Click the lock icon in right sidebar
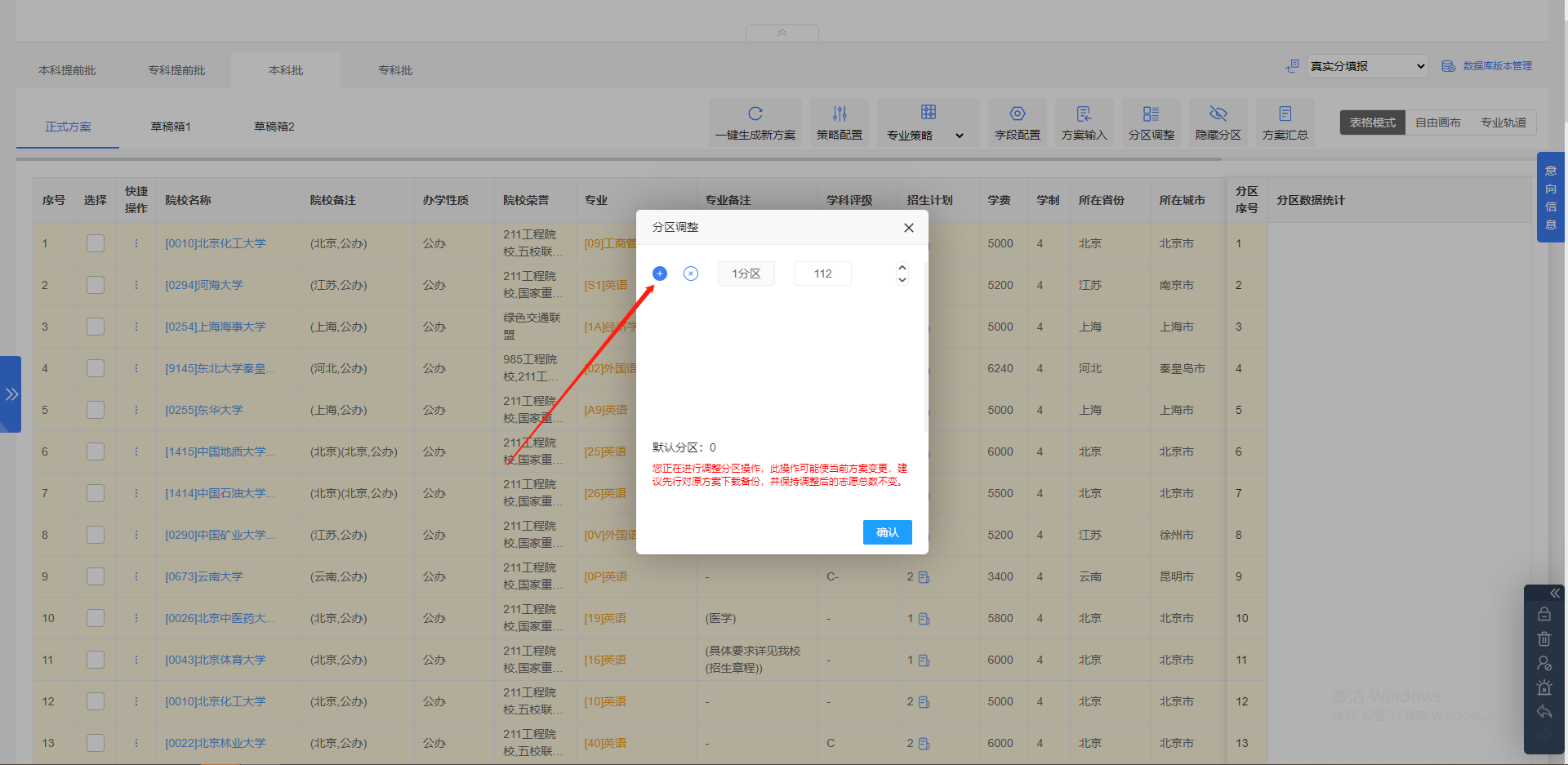This screenshot has height=765, width=1568. (1544, 614)
